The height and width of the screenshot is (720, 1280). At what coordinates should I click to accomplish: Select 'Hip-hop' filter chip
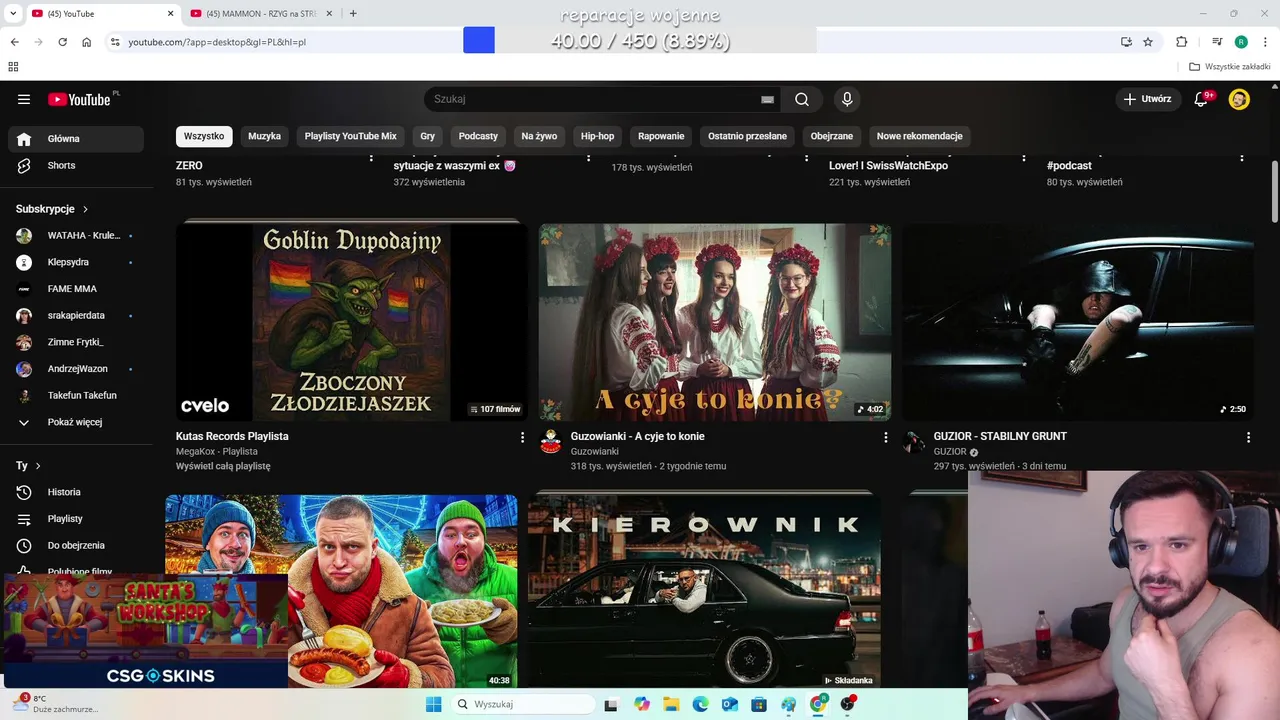pyautogui.click(x=598, y=136)
